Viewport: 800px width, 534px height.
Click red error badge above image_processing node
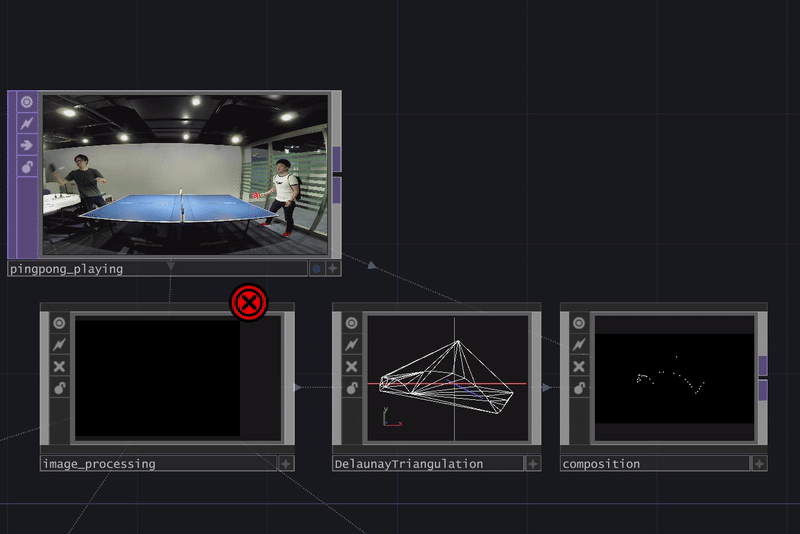coord(249,302)
